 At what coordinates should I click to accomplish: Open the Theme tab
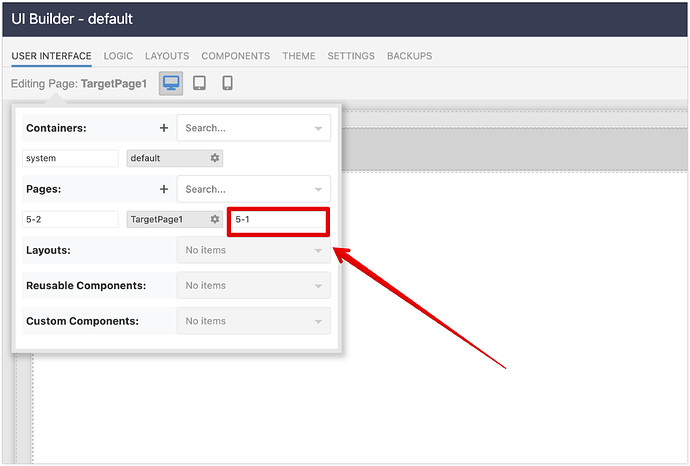(298, 56)
